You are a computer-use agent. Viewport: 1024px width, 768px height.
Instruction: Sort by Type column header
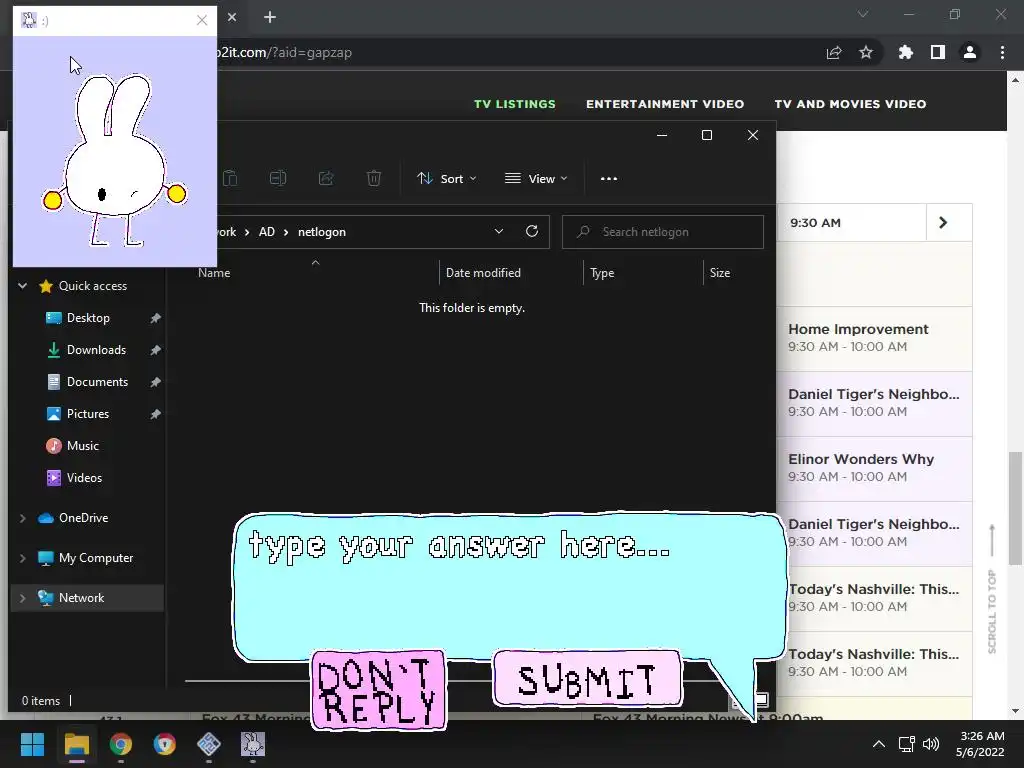coord(601,273)
